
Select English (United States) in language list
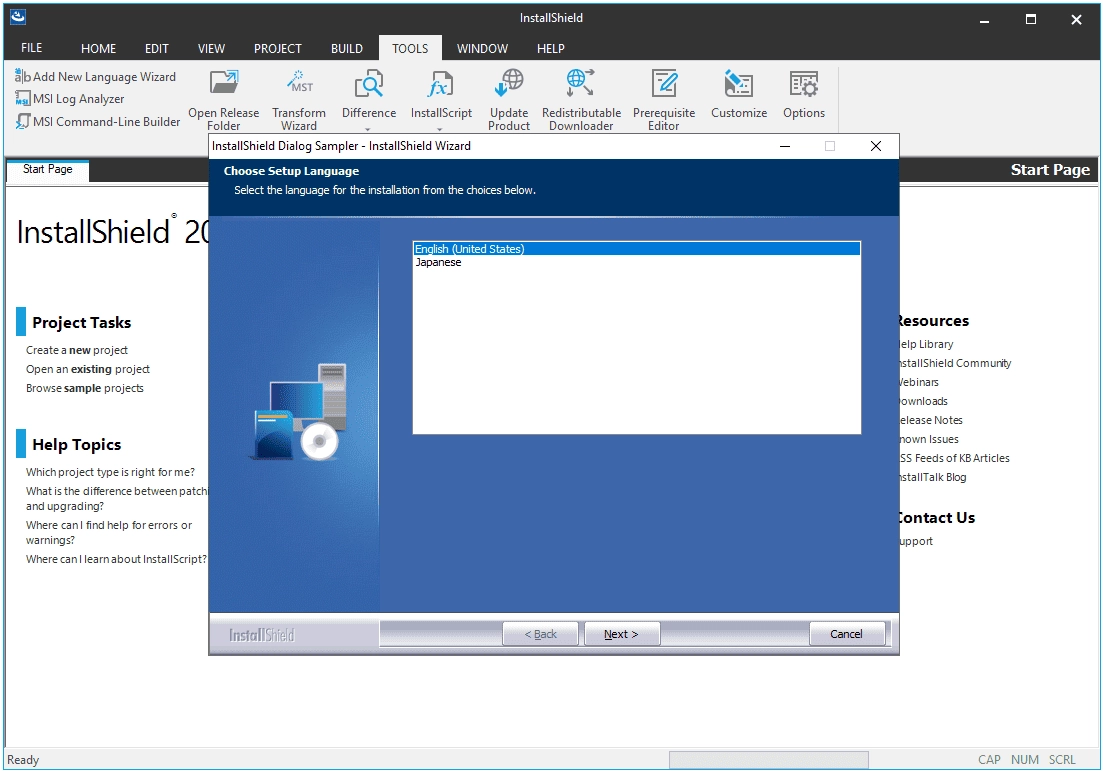(637, 249)
